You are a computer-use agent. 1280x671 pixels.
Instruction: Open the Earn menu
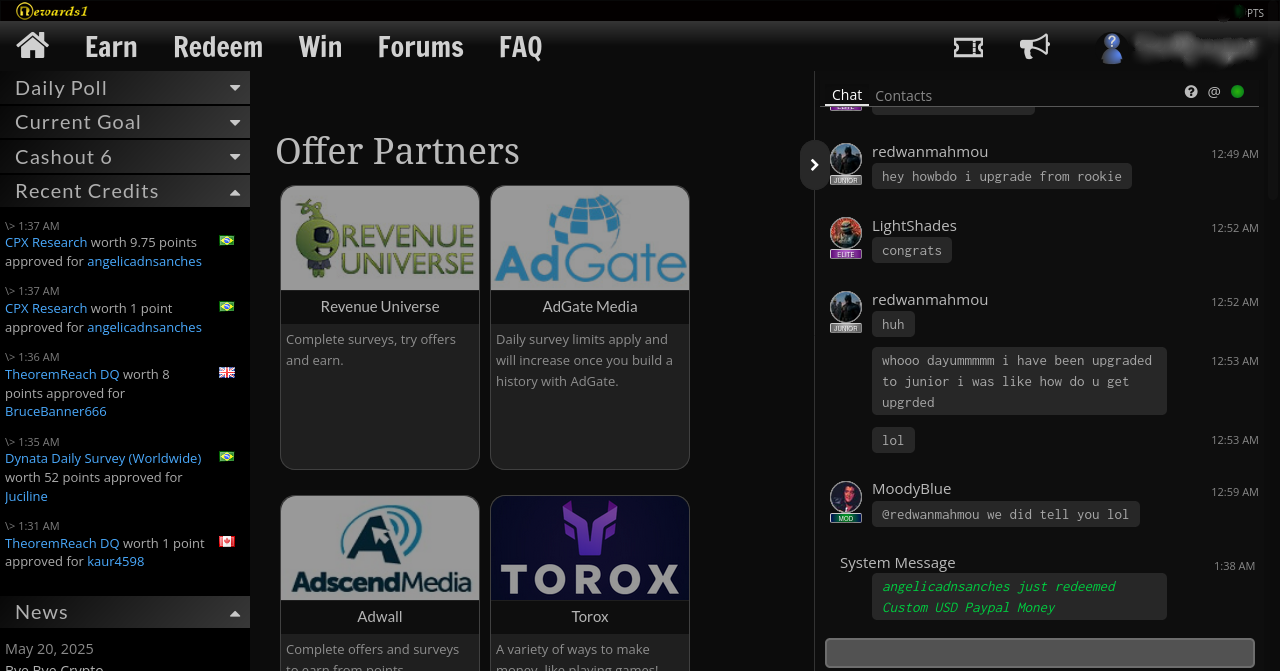[111, 47]
